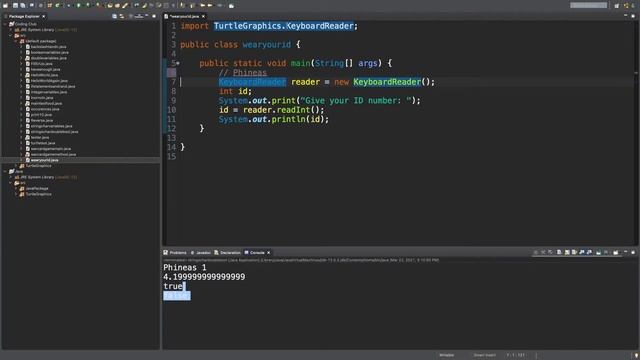Click Open Console icon in Console toolbar

tap(616, 252)
